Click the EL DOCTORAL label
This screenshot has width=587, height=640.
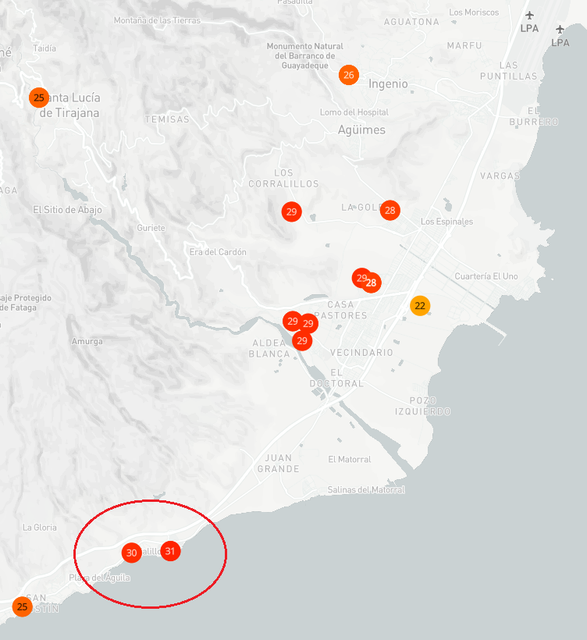(336, 378)
